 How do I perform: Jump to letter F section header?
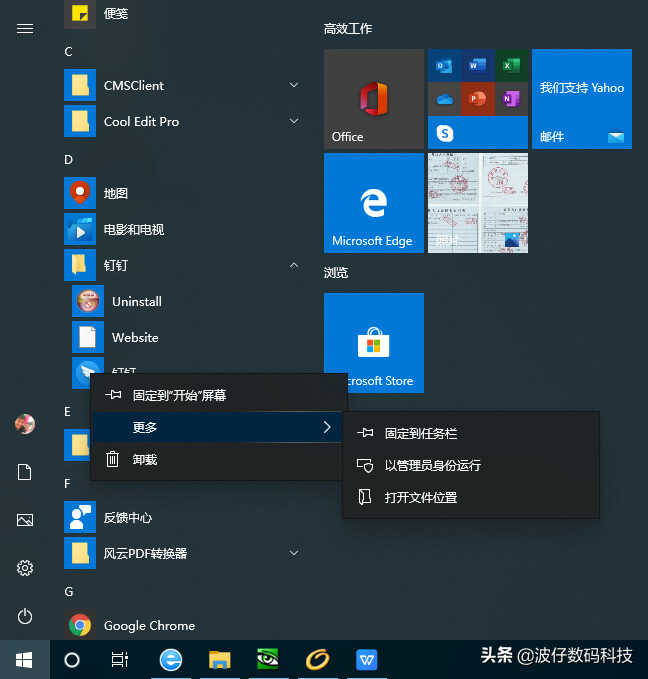[67, 483]
